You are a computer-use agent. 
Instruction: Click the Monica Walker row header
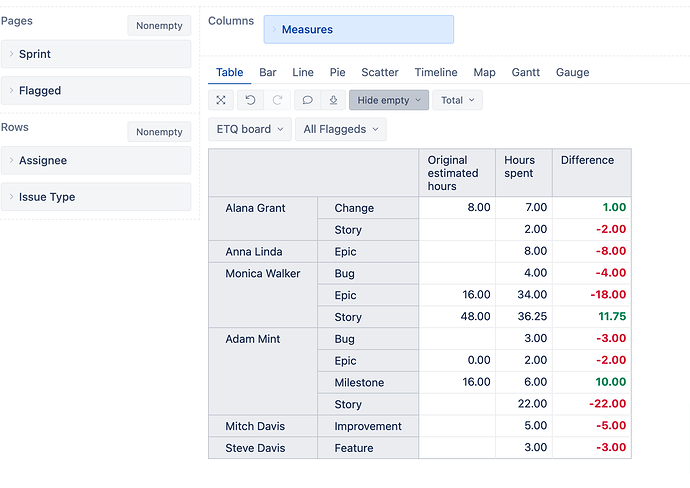[263, 274]
